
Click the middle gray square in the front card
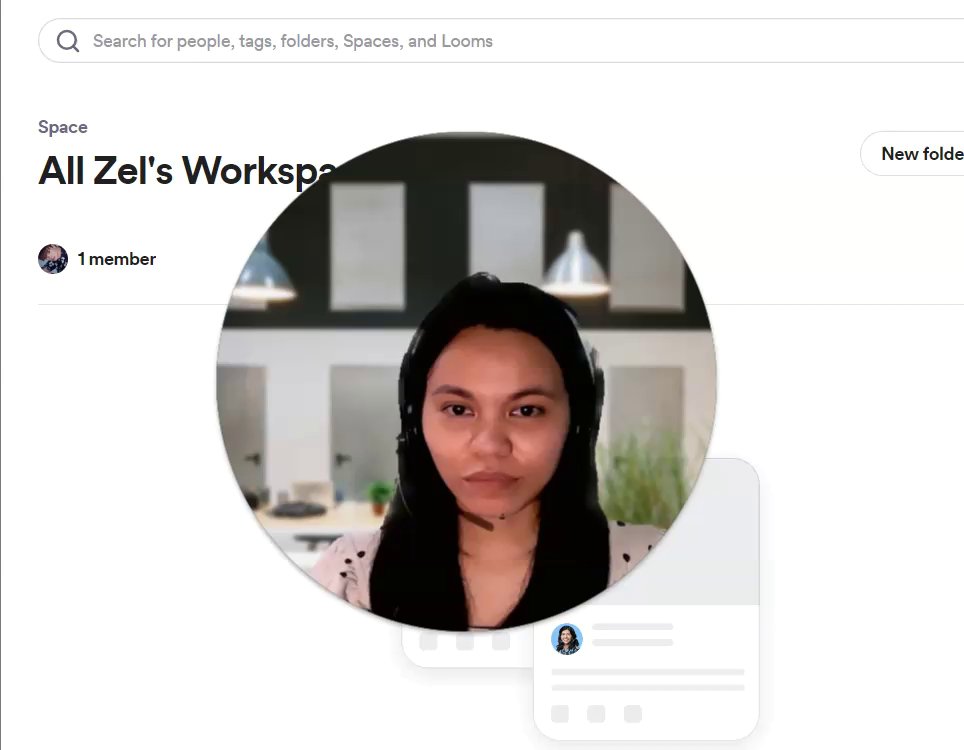pos(596,714)
